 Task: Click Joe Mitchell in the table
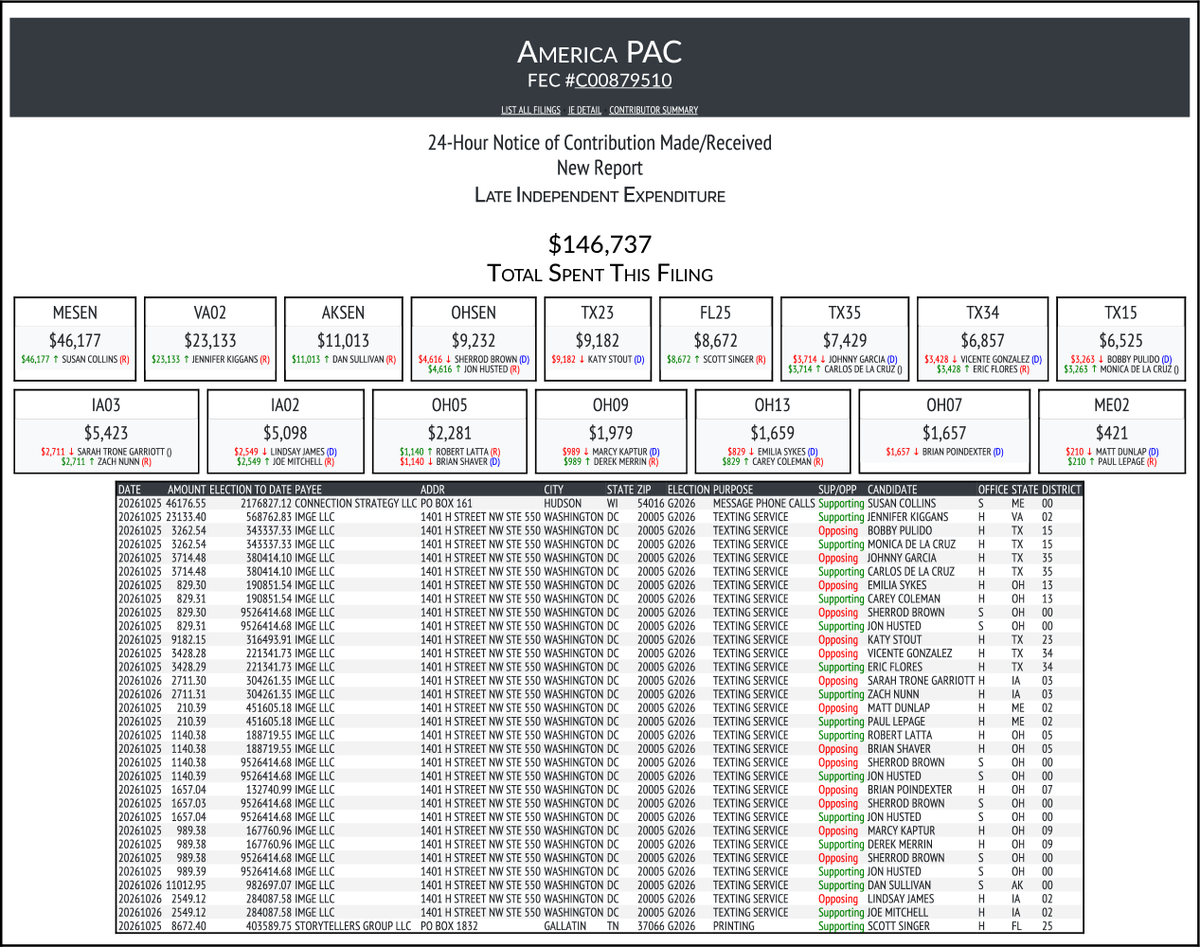898,912
